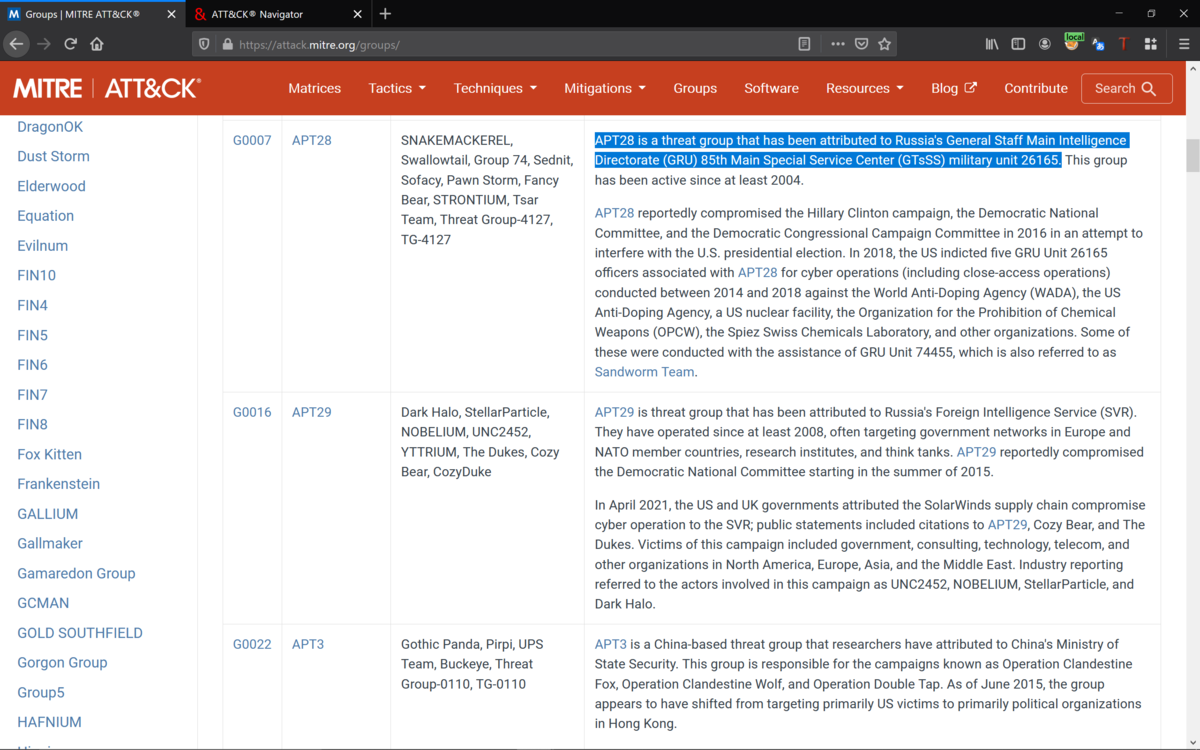The width and height of the screenshot is (1200, 750).
Task: Open Software in the navigation bar
Action: pyautogui.click(x=772, y=88)
